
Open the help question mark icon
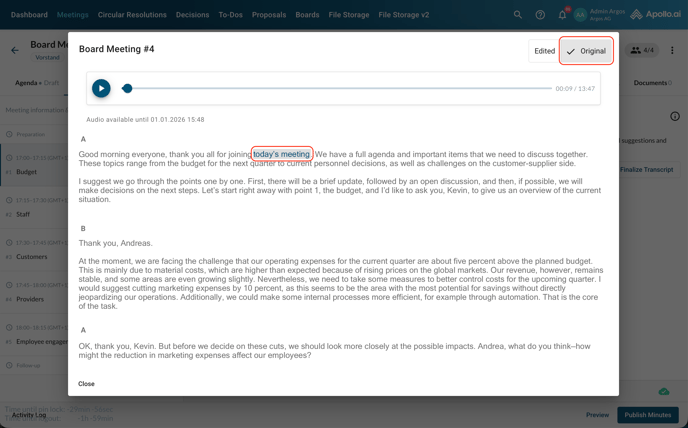[x=540, y=15]
